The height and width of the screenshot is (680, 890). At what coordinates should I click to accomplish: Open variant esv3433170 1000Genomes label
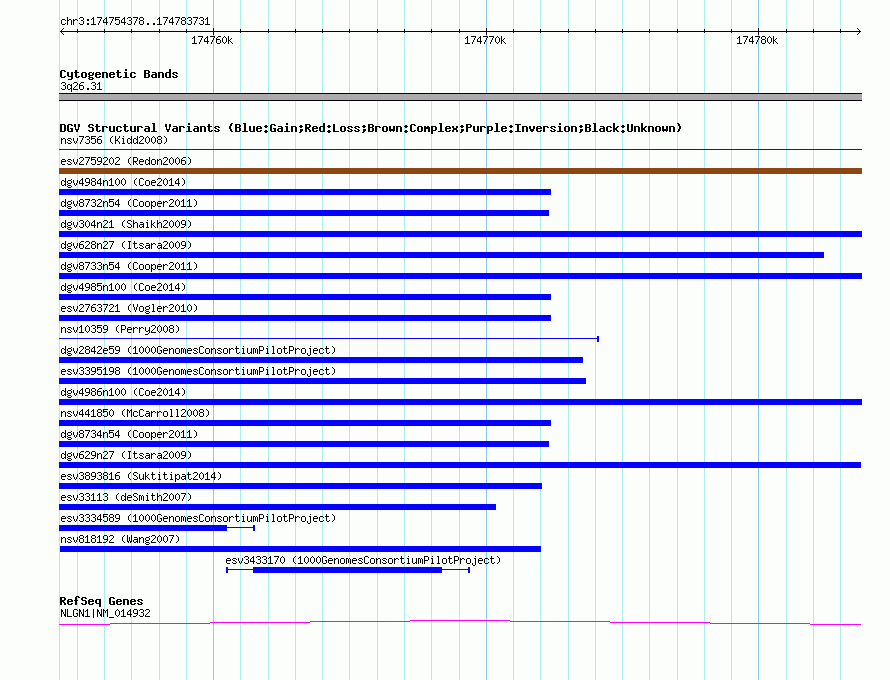coord(363,560)
